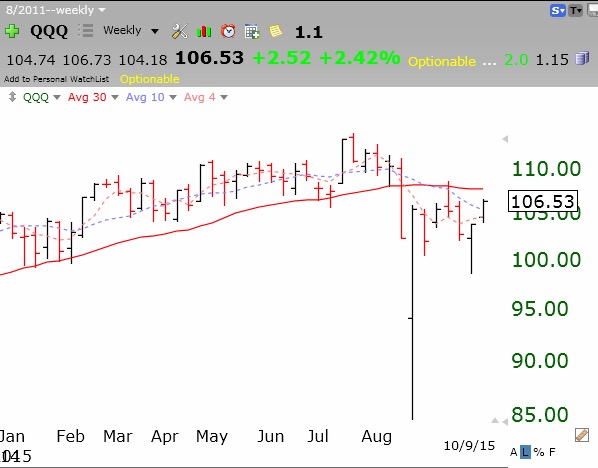This screenshot has height=468, width=598.
Task: Click the 1.15 value near database icon
Action: point(552,60)
